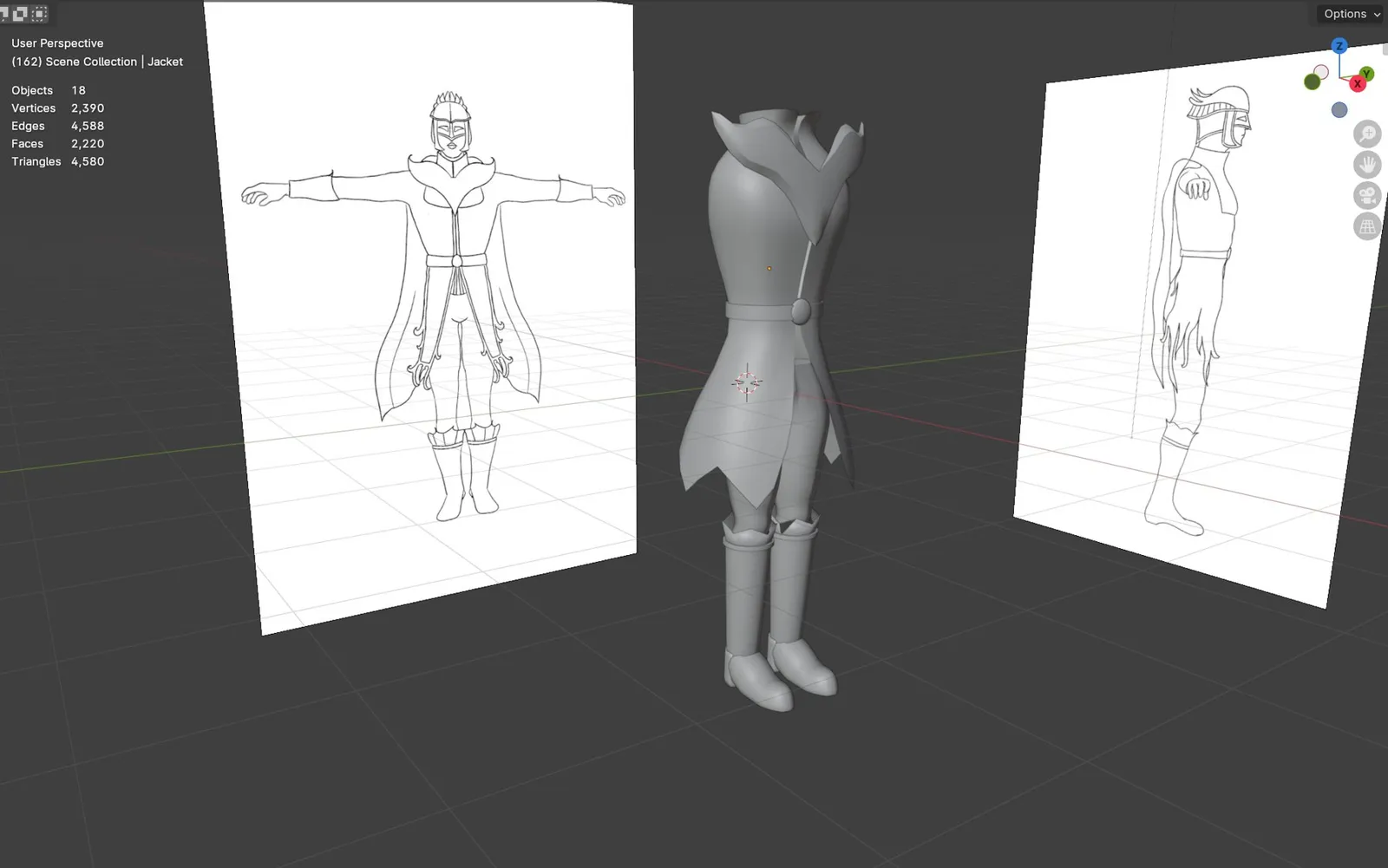The height and width of the screenshot is (868, 1388).
Task: Select the side-view reference drawing image
Action: click(x=1200, y=325)
